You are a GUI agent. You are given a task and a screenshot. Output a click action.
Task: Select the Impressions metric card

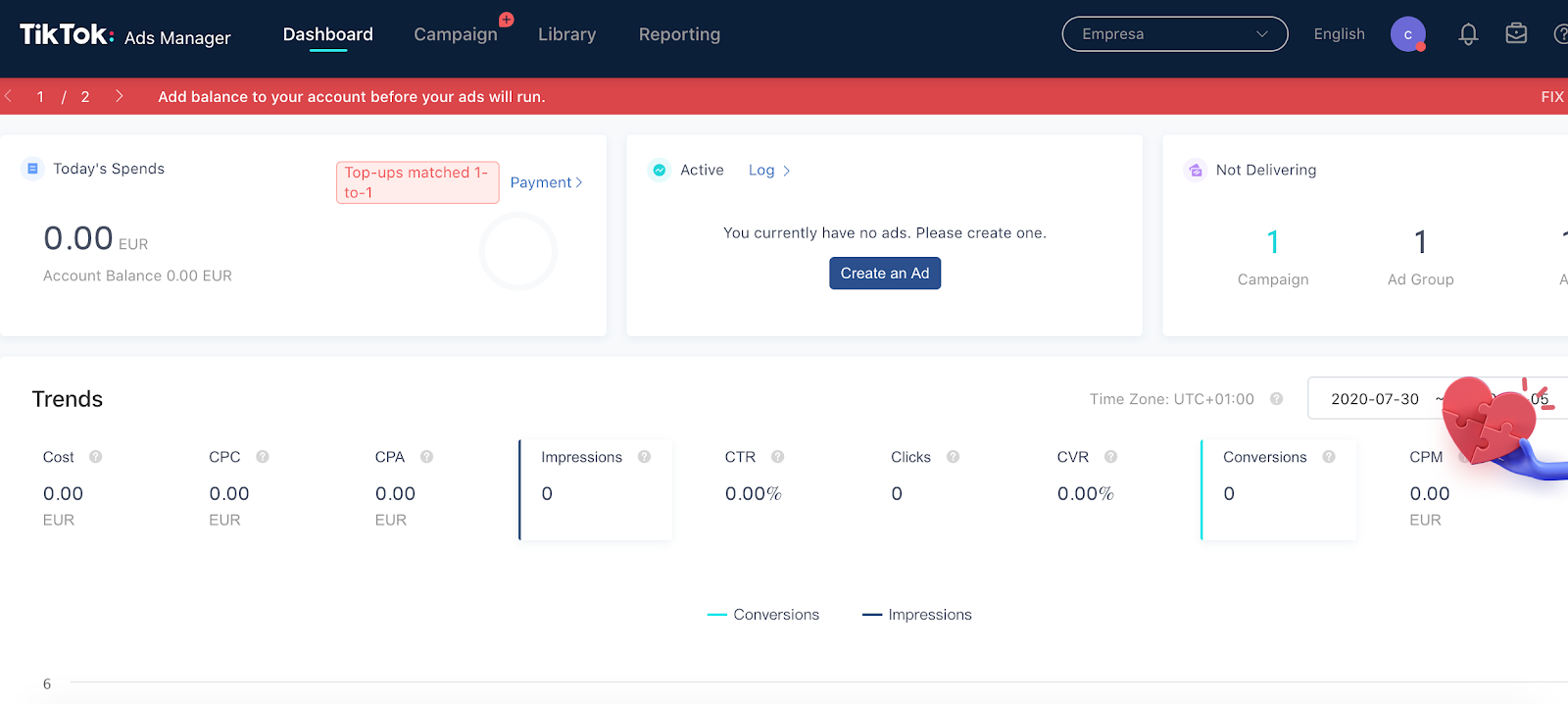click(596, 489)
